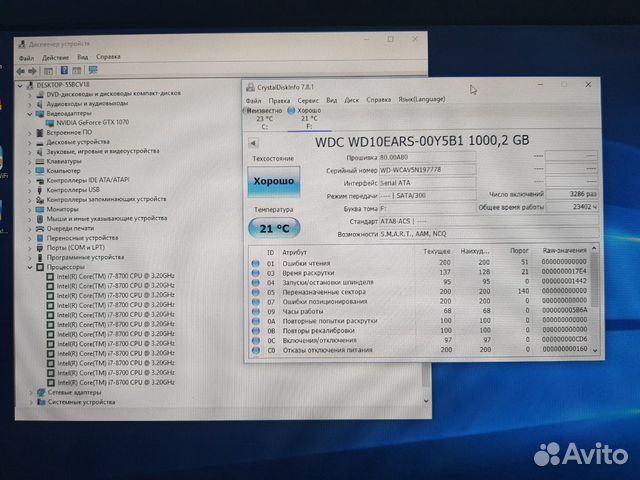The image size is (640, 480).
Task: Click the Порог column header
Action: 519,251
